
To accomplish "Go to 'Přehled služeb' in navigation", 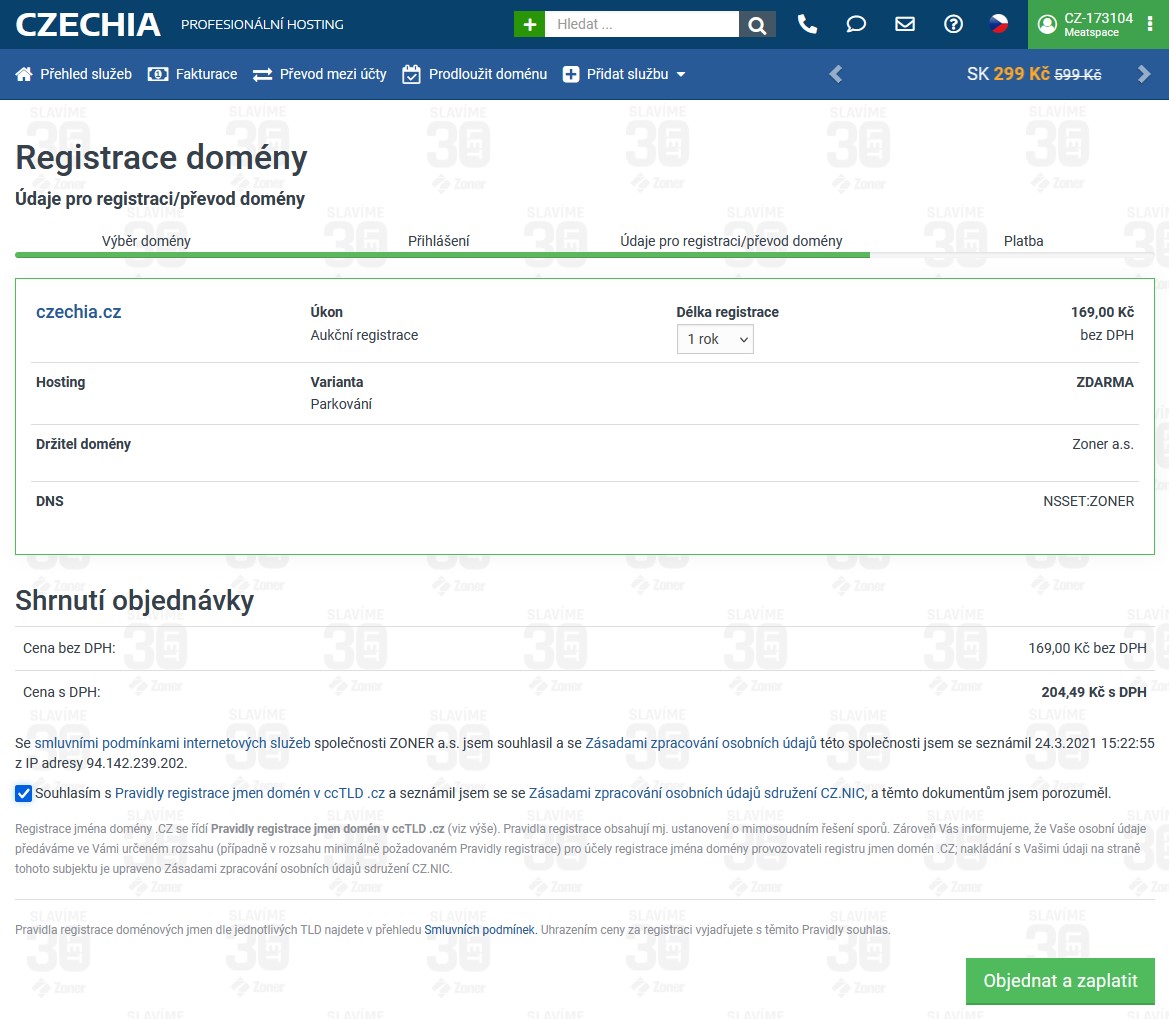I will click(74, 74).
